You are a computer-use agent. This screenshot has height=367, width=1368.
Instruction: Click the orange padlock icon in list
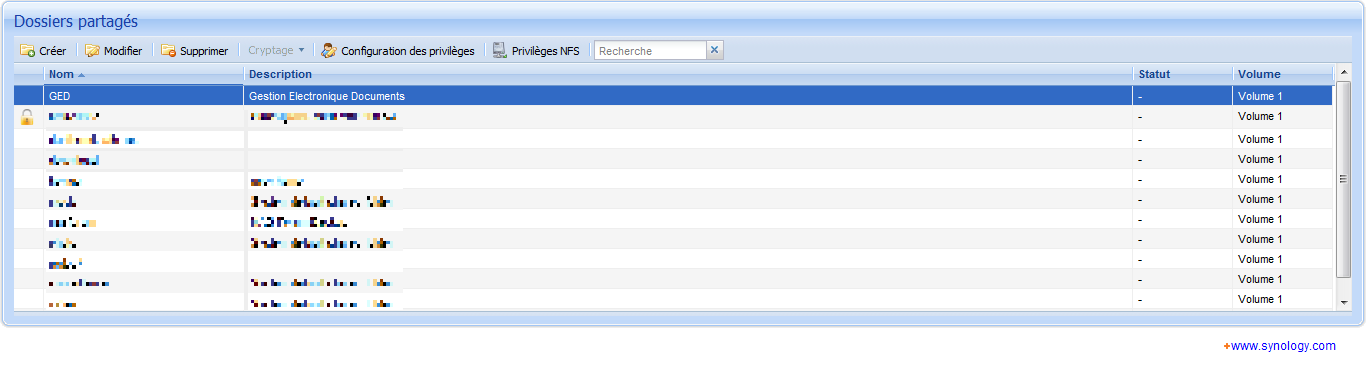[27, 117]
